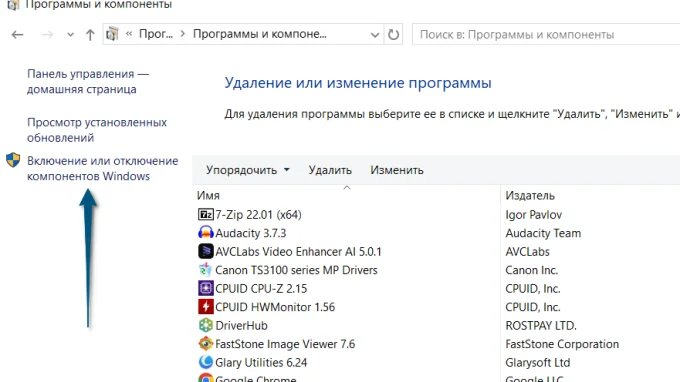The image size is (680, 382).
Task: Refresh the programs list
Action: pos(393,34)
